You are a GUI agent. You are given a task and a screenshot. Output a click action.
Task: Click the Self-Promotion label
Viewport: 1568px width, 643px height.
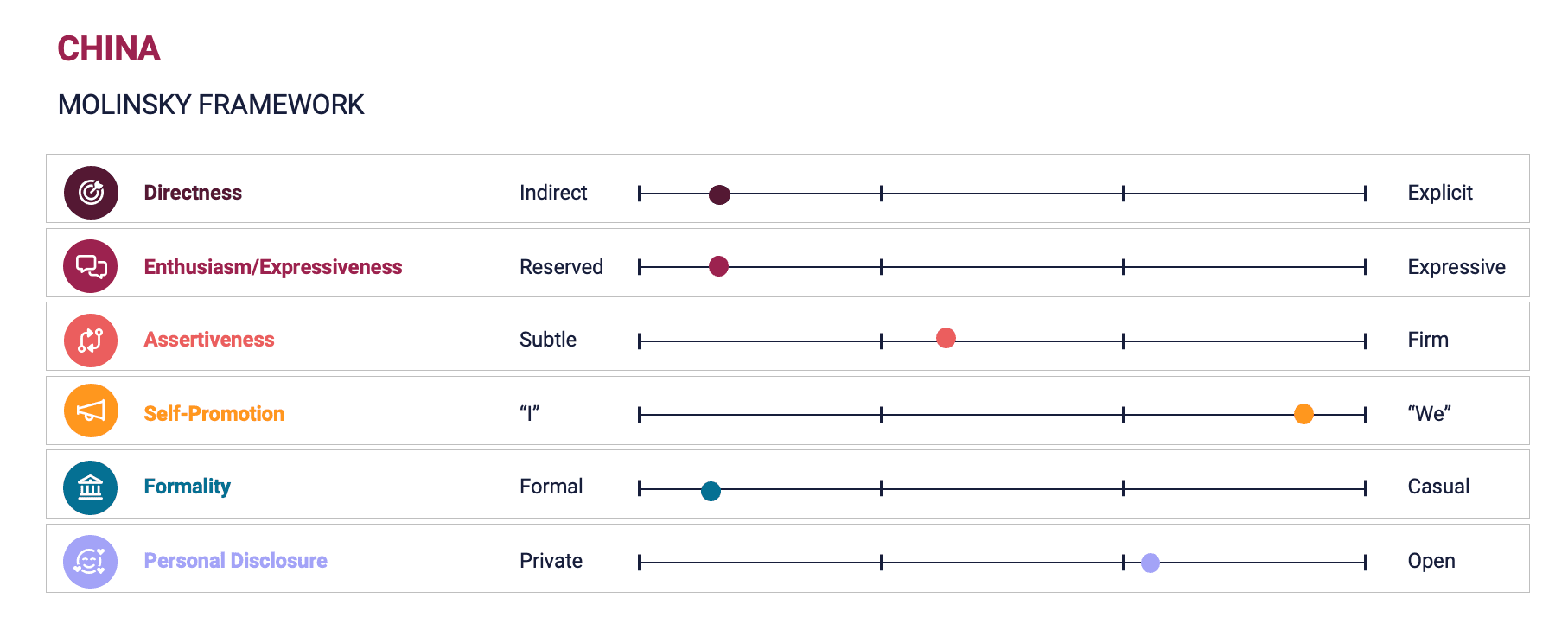coord(214,414)
